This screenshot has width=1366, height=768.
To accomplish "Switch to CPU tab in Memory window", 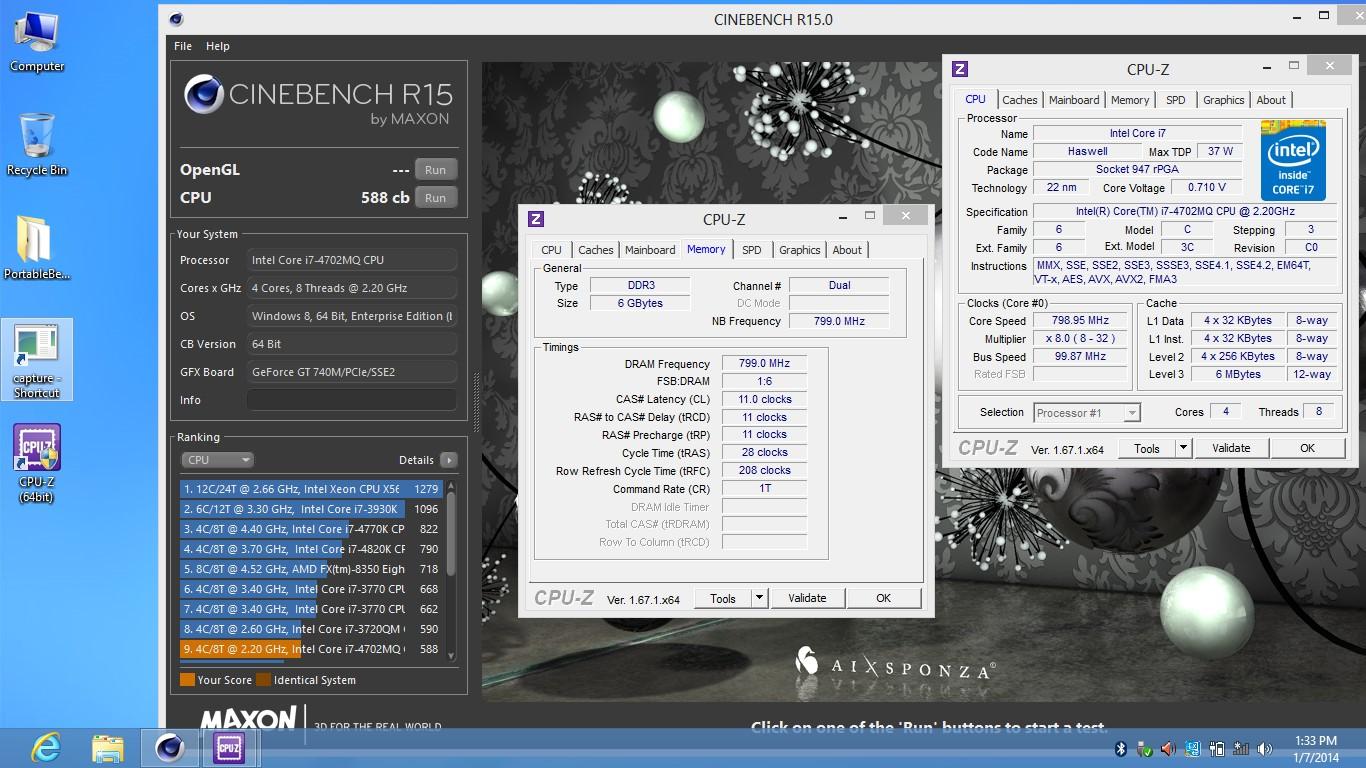I will pyautogui.click(x=552, y=250).
